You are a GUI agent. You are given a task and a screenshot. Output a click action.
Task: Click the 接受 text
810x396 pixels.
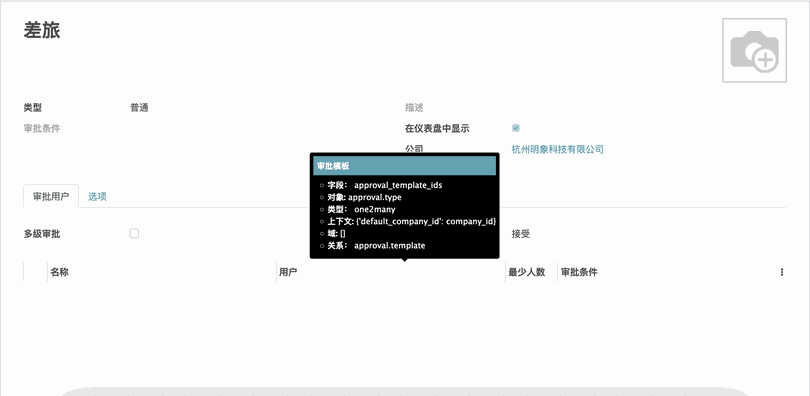coord(521,234)
